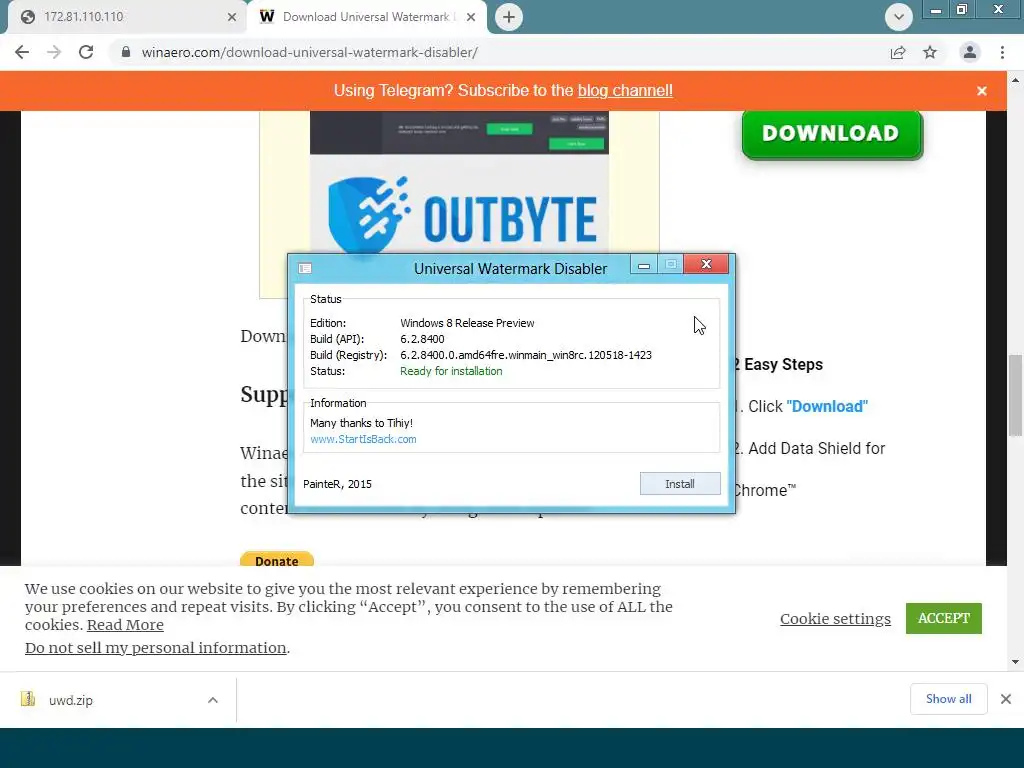Click the blue "Download" link in Easy Steps
Image resolution: width=1024 pixels, height=768 pixels.
tap(827, 406)
